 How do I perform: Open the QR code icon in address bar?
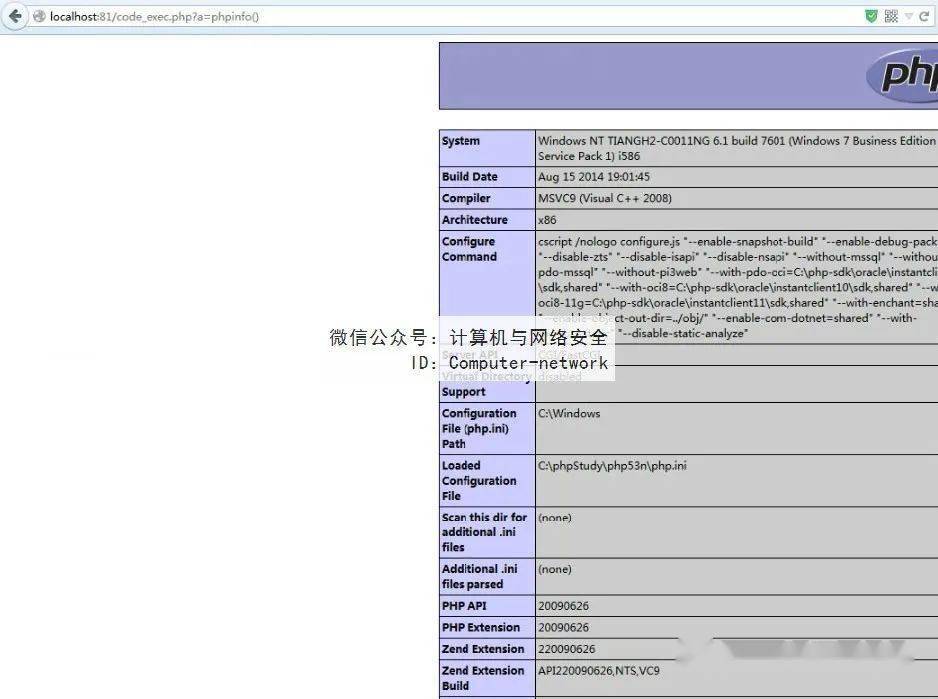click(891, 17)
